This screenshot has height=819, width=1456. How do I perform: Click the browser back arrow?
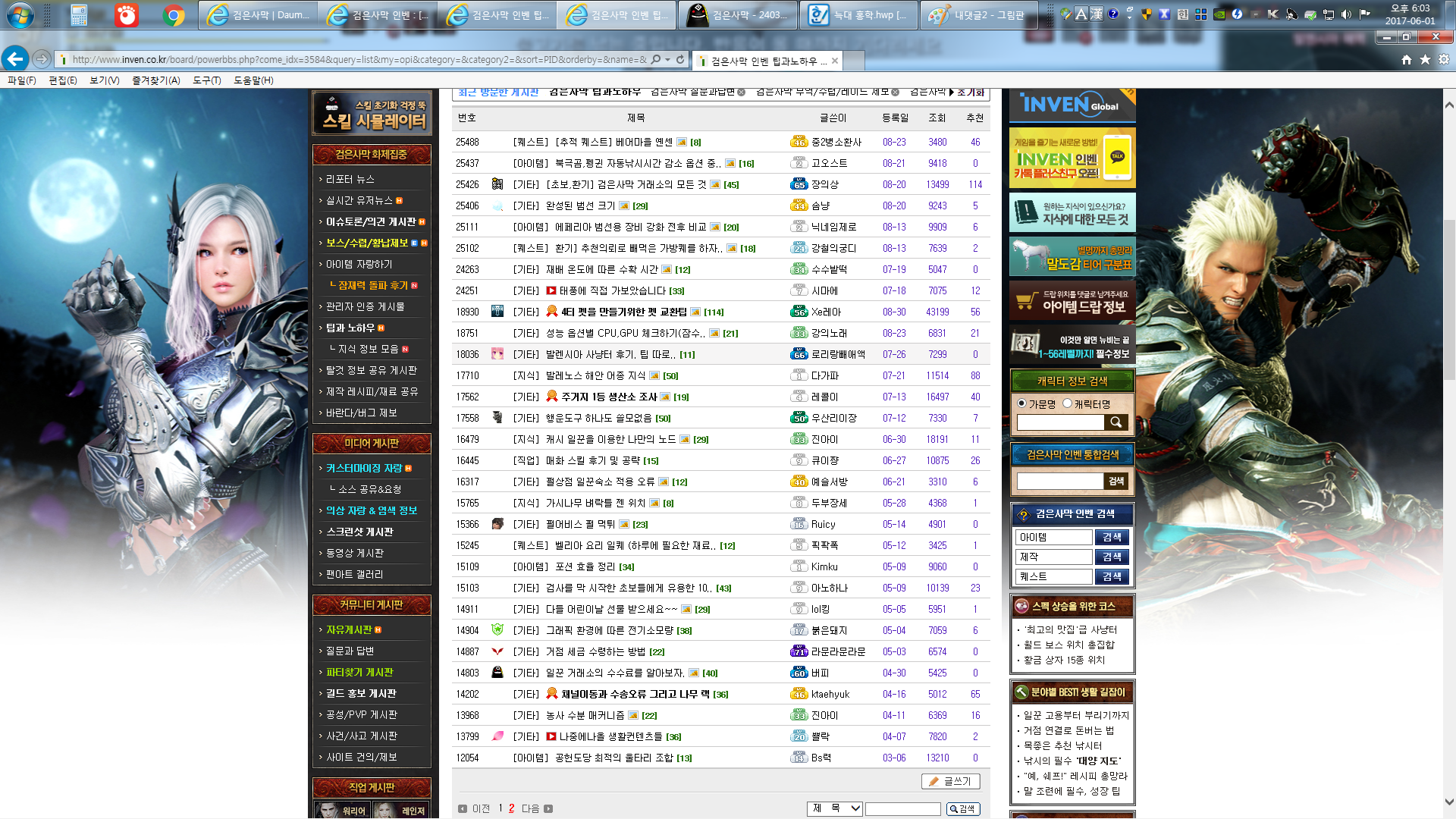(16, 60)
